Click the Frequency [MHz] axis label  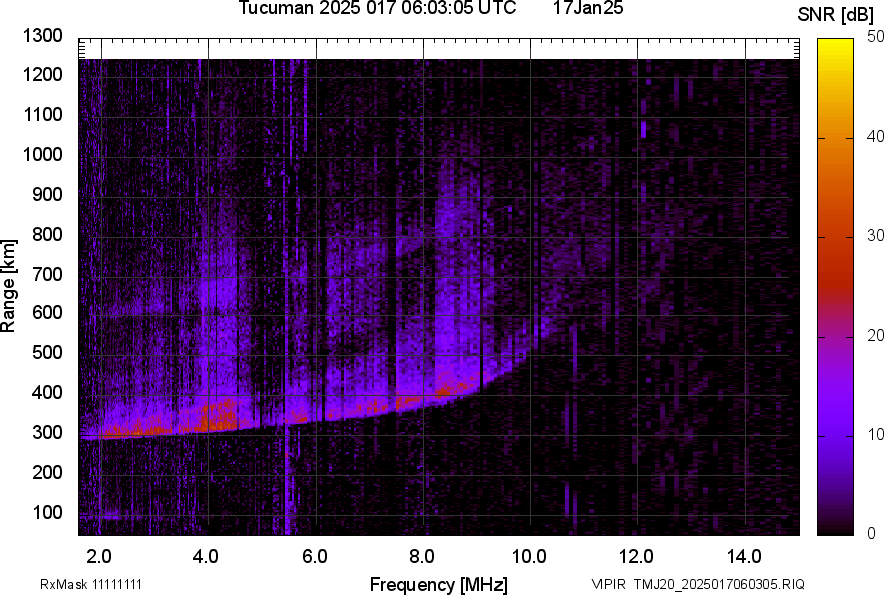(x=438, y=584)
